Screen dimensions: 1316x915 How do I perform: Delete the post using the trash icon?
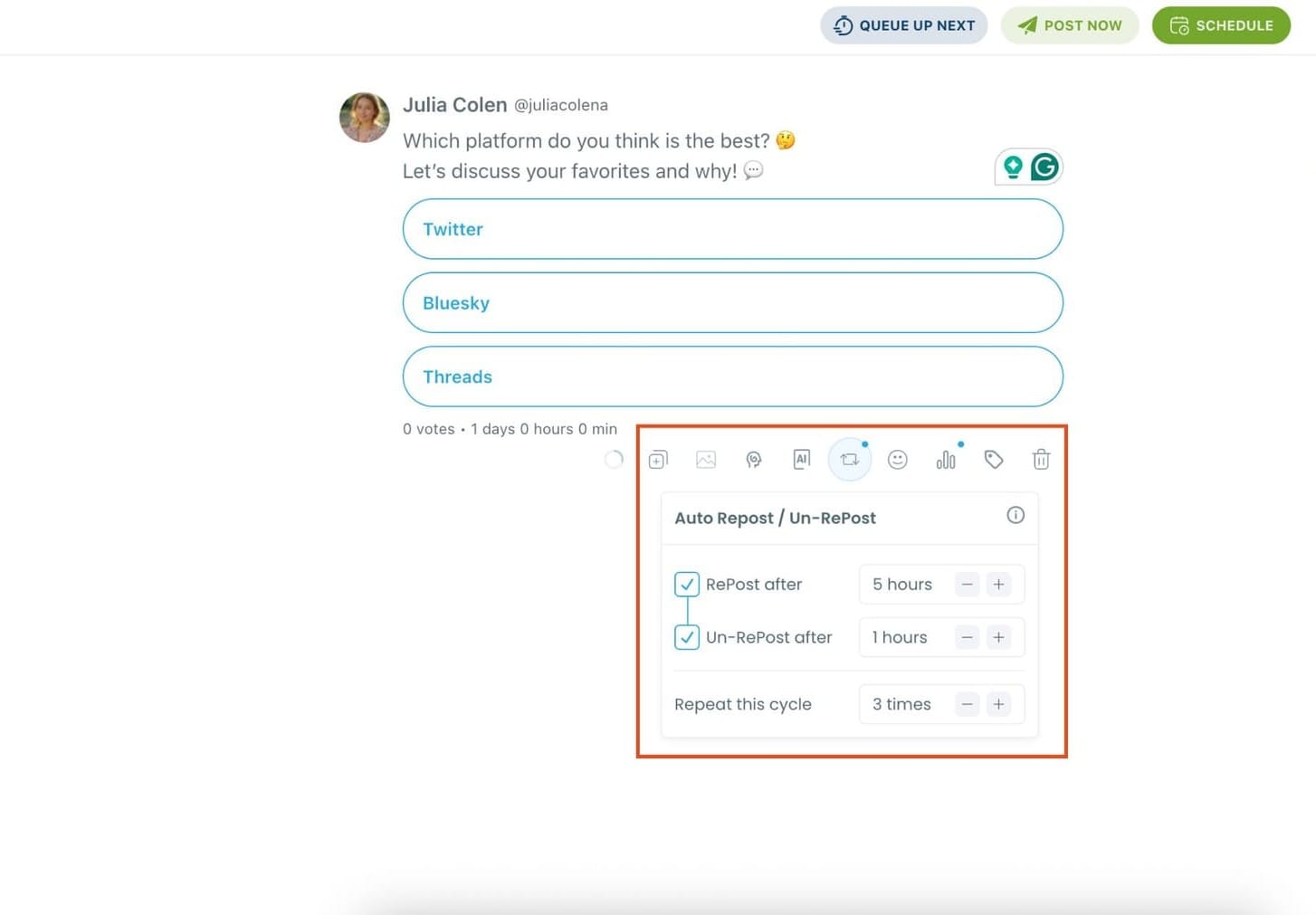coord(1041,459)
